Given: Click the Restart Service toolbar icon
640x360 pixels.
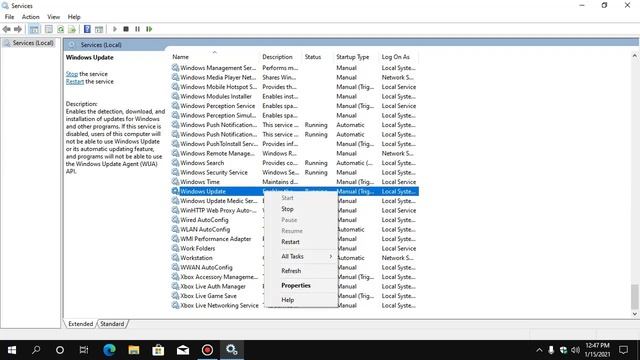Looking at the screenshot, I should point(149,29).
